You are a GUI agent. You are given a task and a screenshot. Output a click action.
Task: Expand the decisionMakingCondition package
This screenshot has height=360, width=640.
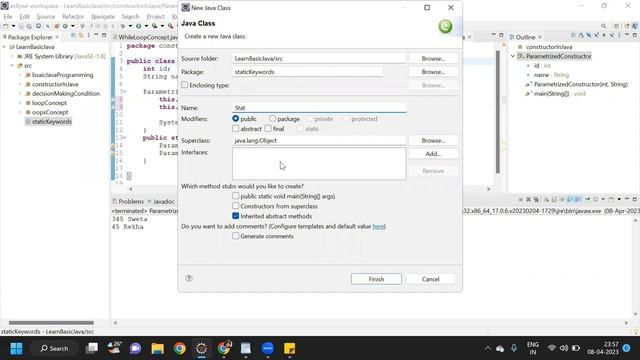click(x=20, y=93)
